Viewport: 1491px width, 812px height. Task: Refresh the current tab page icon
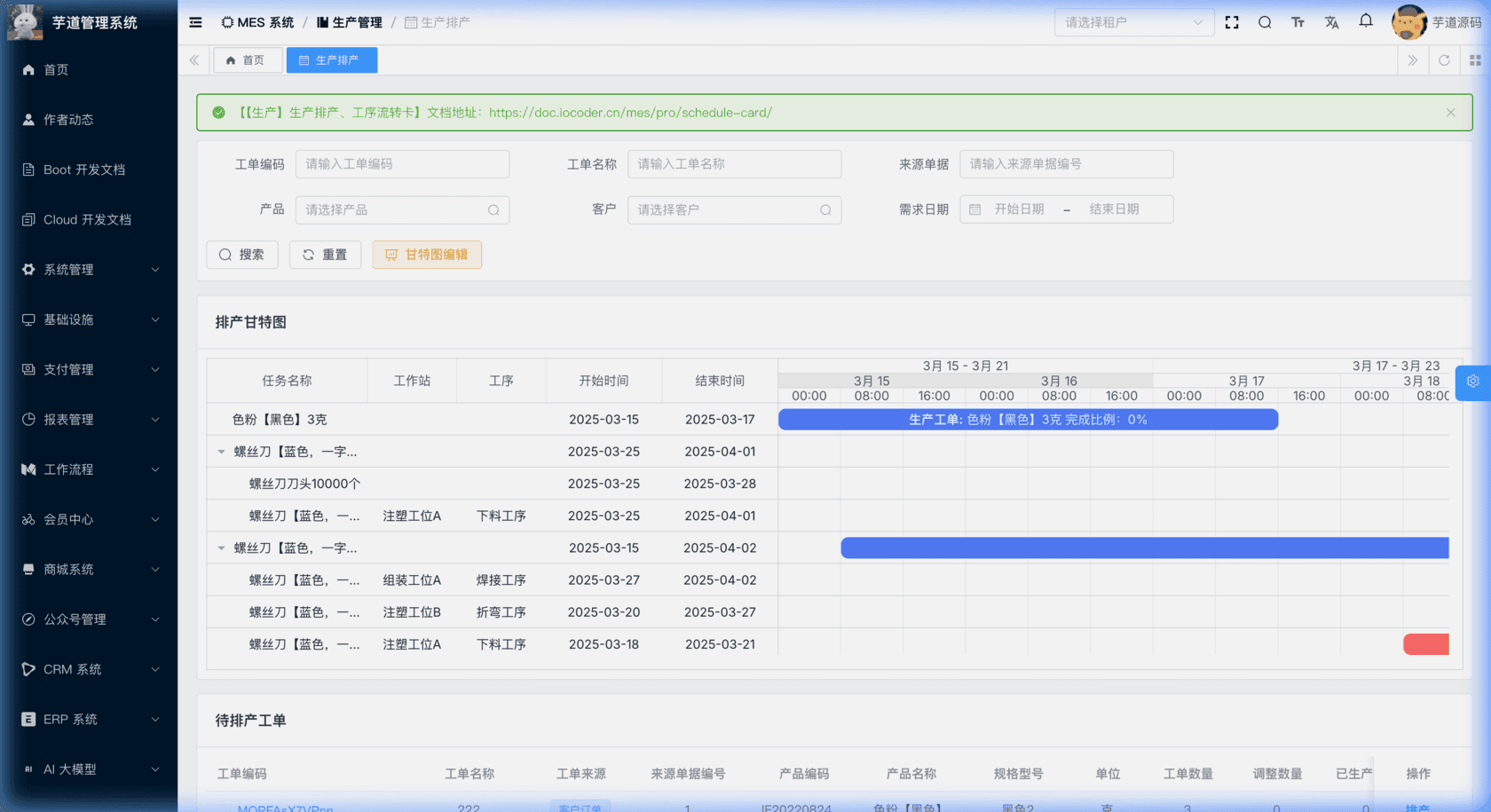pyautogui.click(x=1444, y=60)
